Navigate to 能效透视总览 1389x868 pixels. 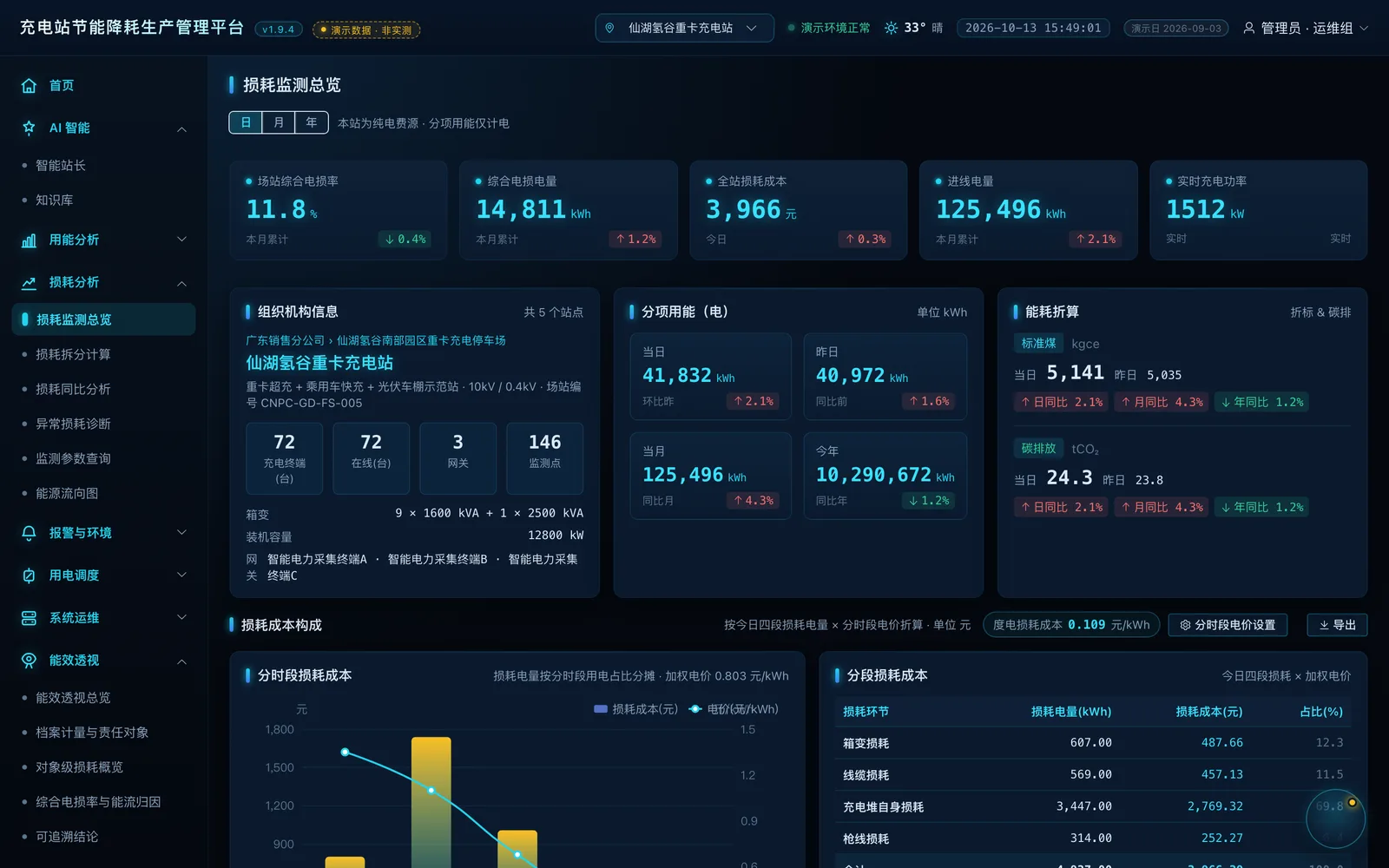[104, 698]
